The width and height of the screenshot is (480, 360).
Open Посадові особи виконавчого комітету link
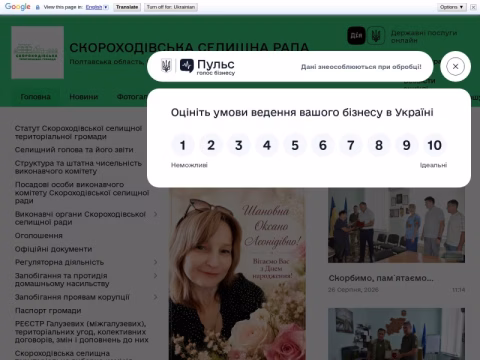point(82,193)
